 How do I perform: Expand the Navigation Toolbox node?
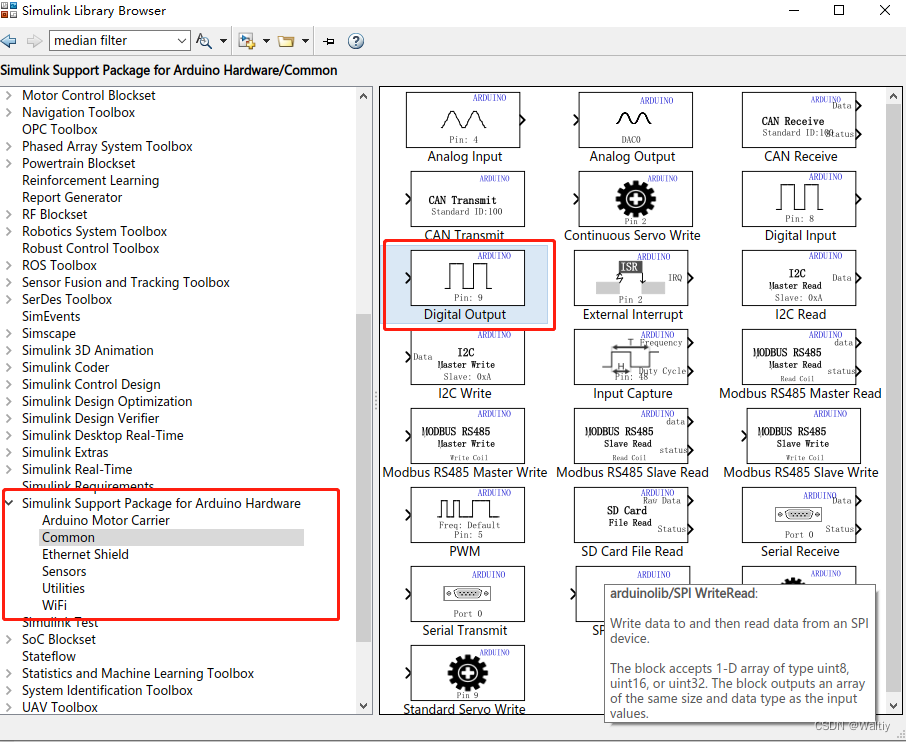pos(9,112)
